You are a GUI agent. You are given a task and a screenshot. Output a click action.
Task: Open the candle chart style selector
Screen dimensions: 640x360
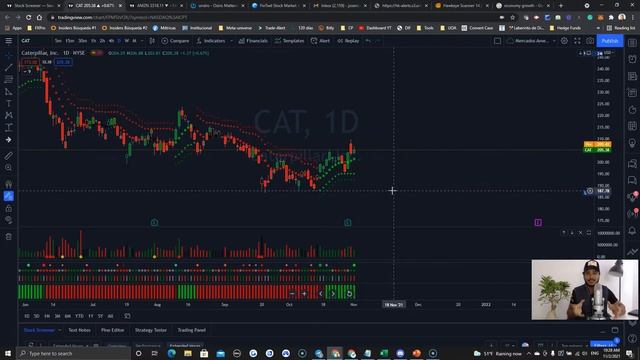click(152, 41)
